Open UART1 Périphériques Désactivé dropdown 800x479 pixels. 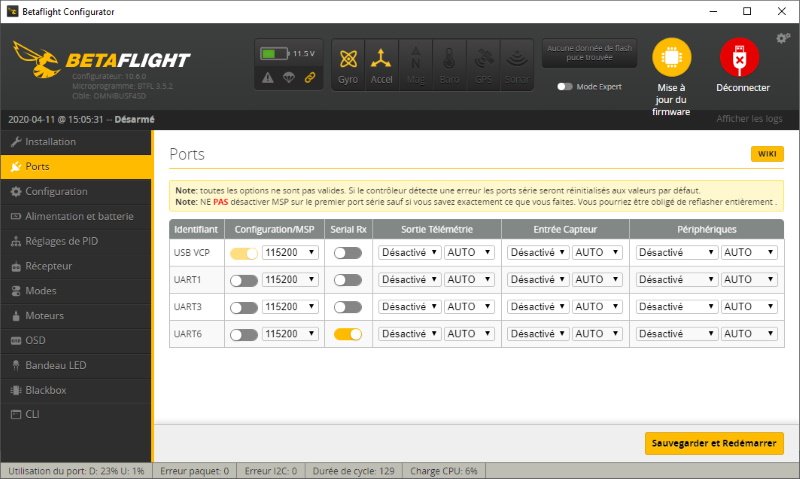[677, 280]
